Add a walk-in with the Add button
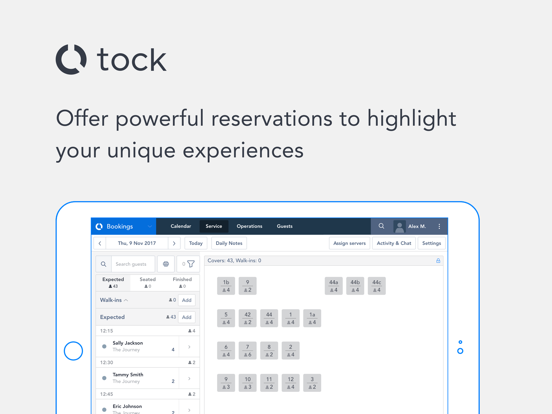 (x=187, y=300)
